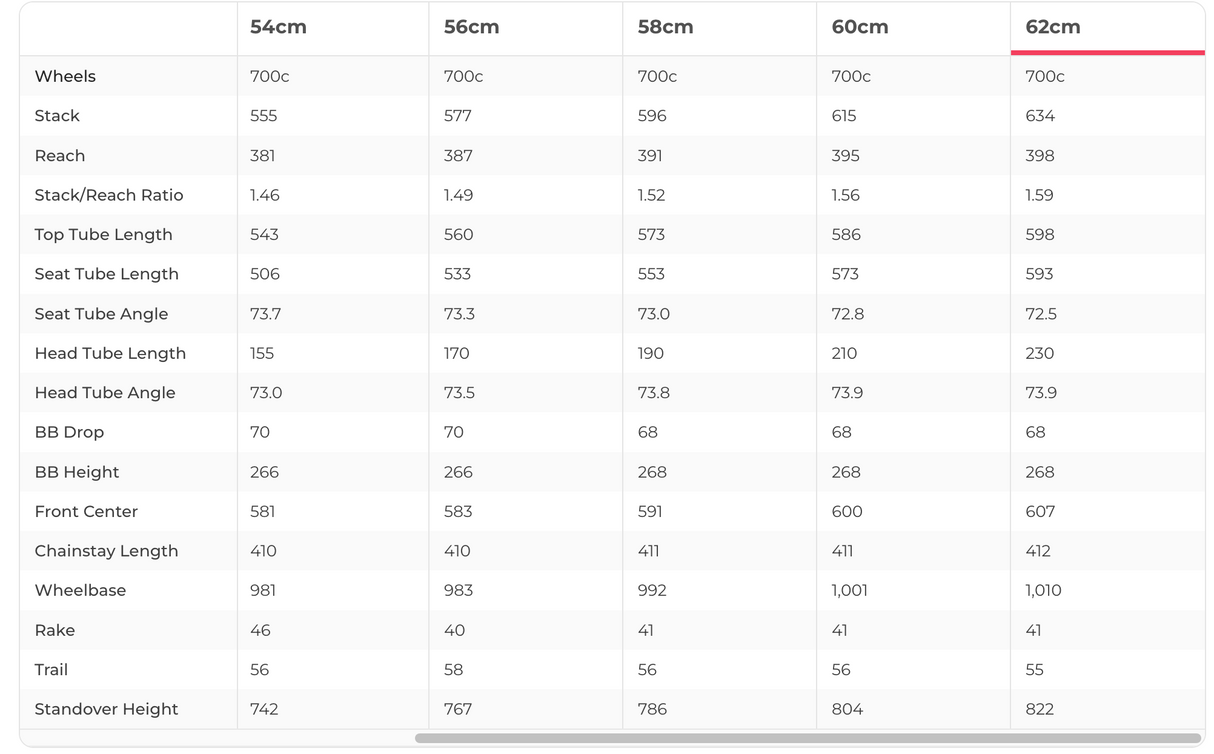Image resolution: width=1214 pixels, height=754 pixels.
Task: Click the Trail value 55 for 62cm
Action: click(1034, 670)
